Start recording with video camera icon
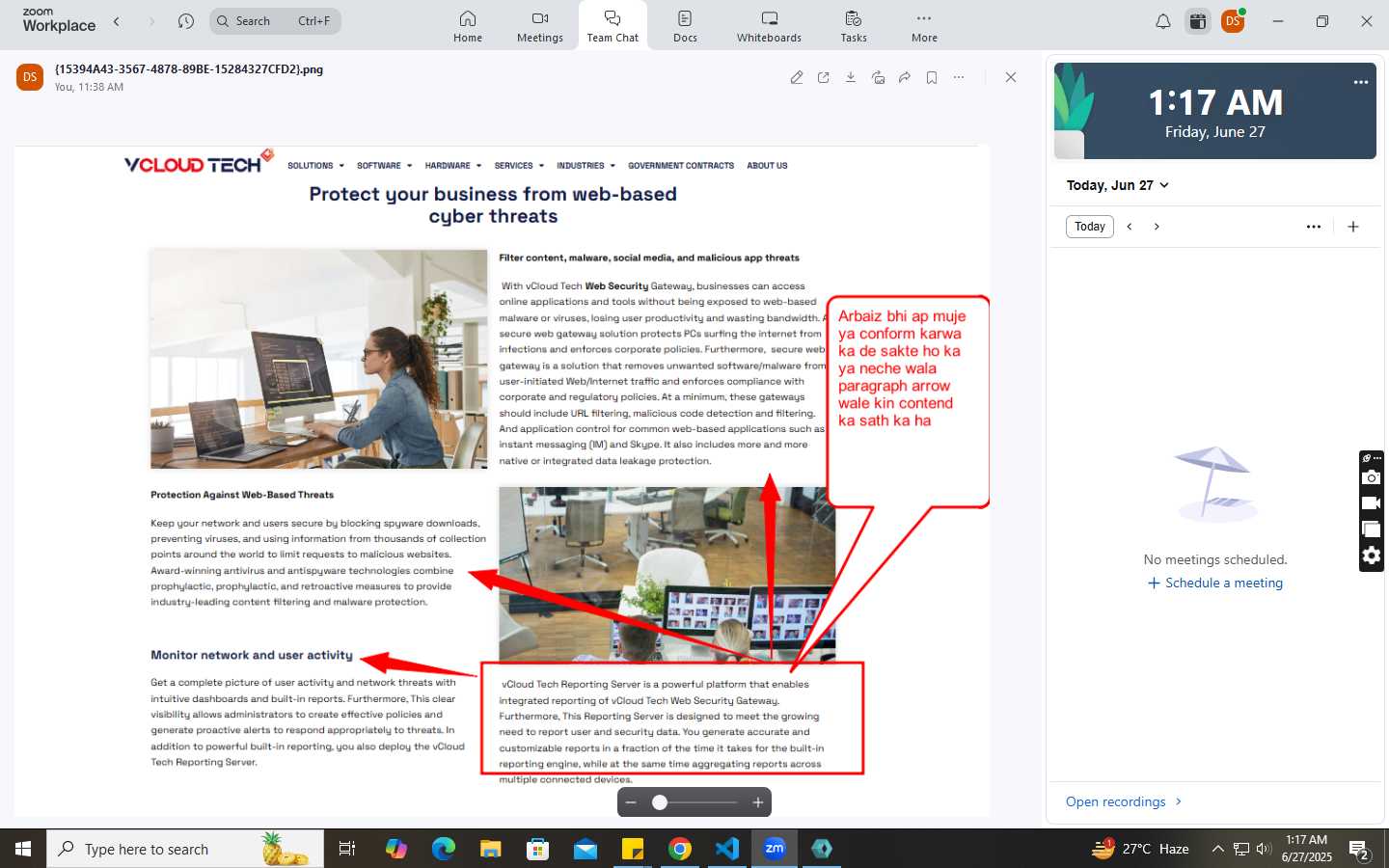1389x868 pixels. tap(1371, 503)
